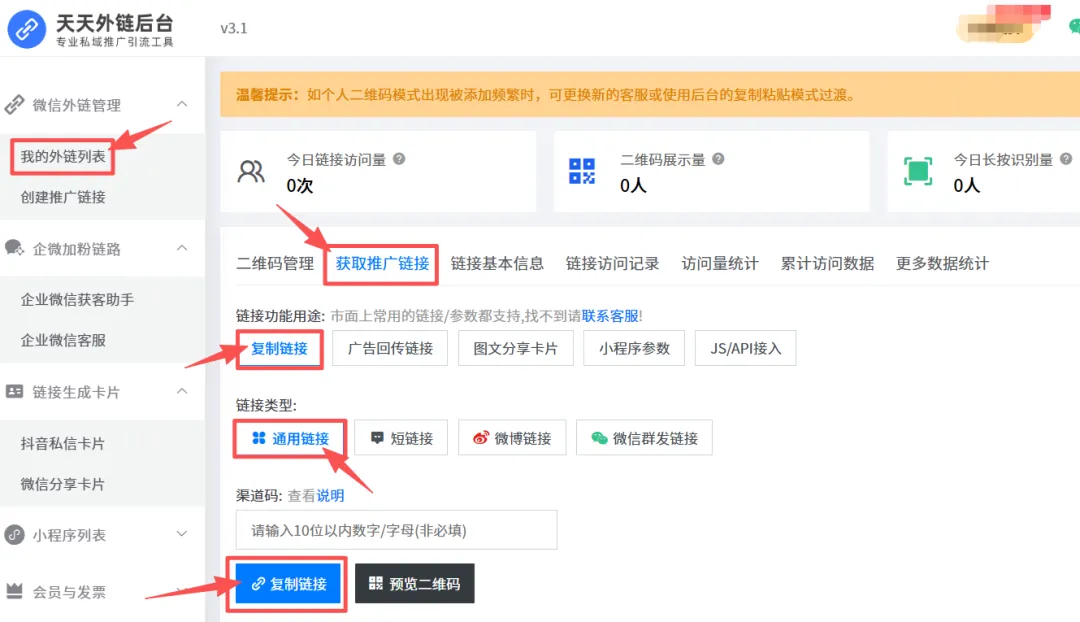Expand the 小程序列表 section chevron
Screen dimensions: 1080x622
point(182,534)
